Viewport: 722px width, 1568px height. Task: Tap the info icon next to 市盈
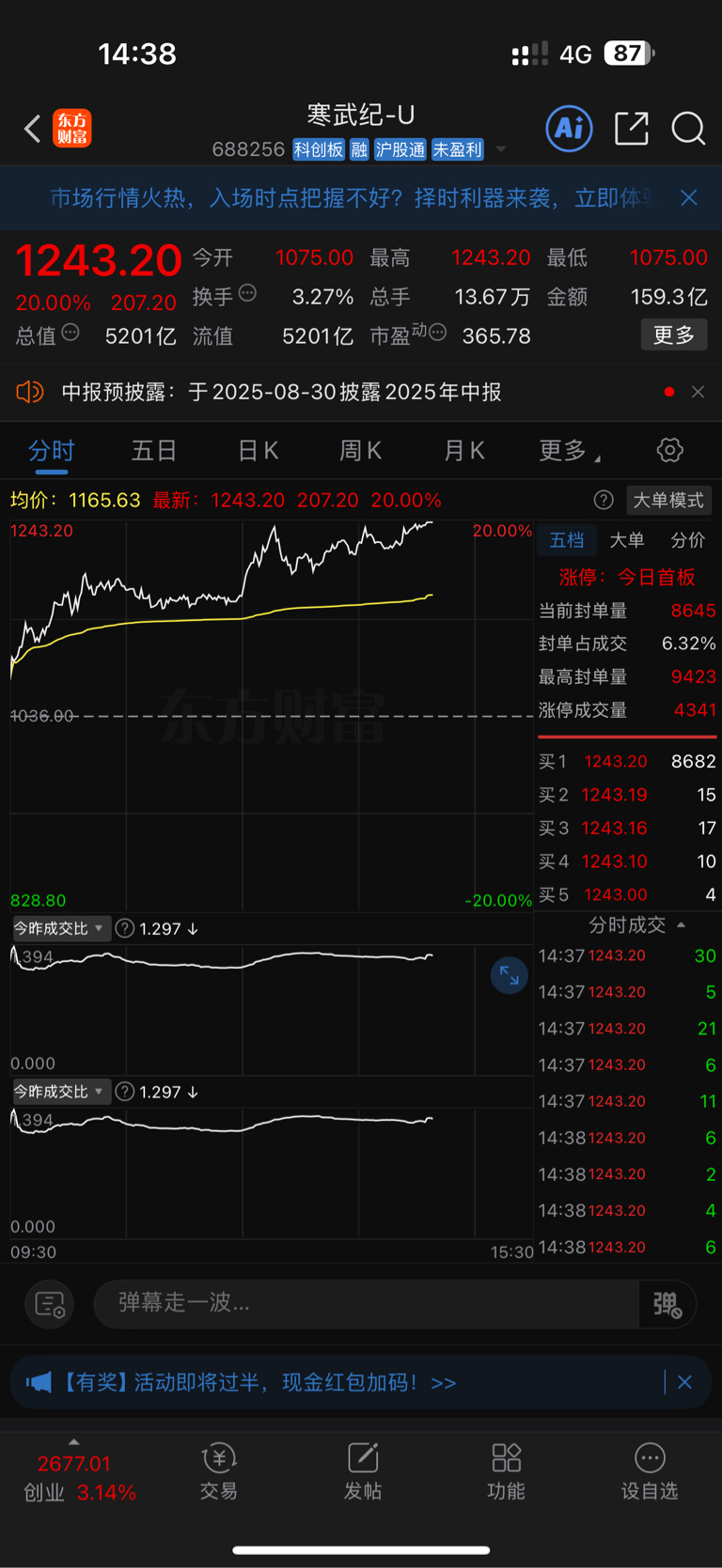pos(437,333)
